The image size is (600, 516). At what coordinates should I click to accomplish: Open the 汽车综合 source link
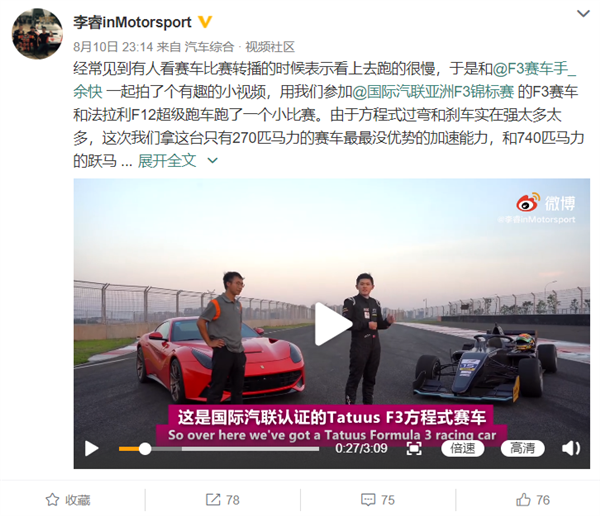(x=209, y=47)
